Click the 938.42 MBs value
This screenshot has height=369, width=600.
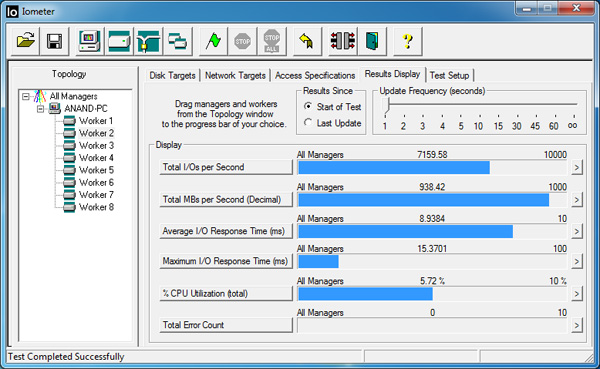point(432,187)
